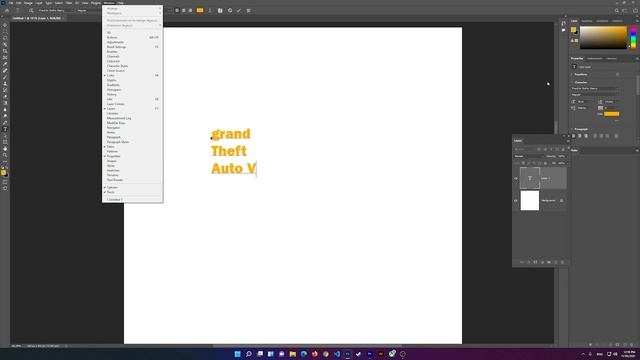Select the Eraser tool
Screen dimensions: 640x360
pyautogui.click(x=5, y=97)
